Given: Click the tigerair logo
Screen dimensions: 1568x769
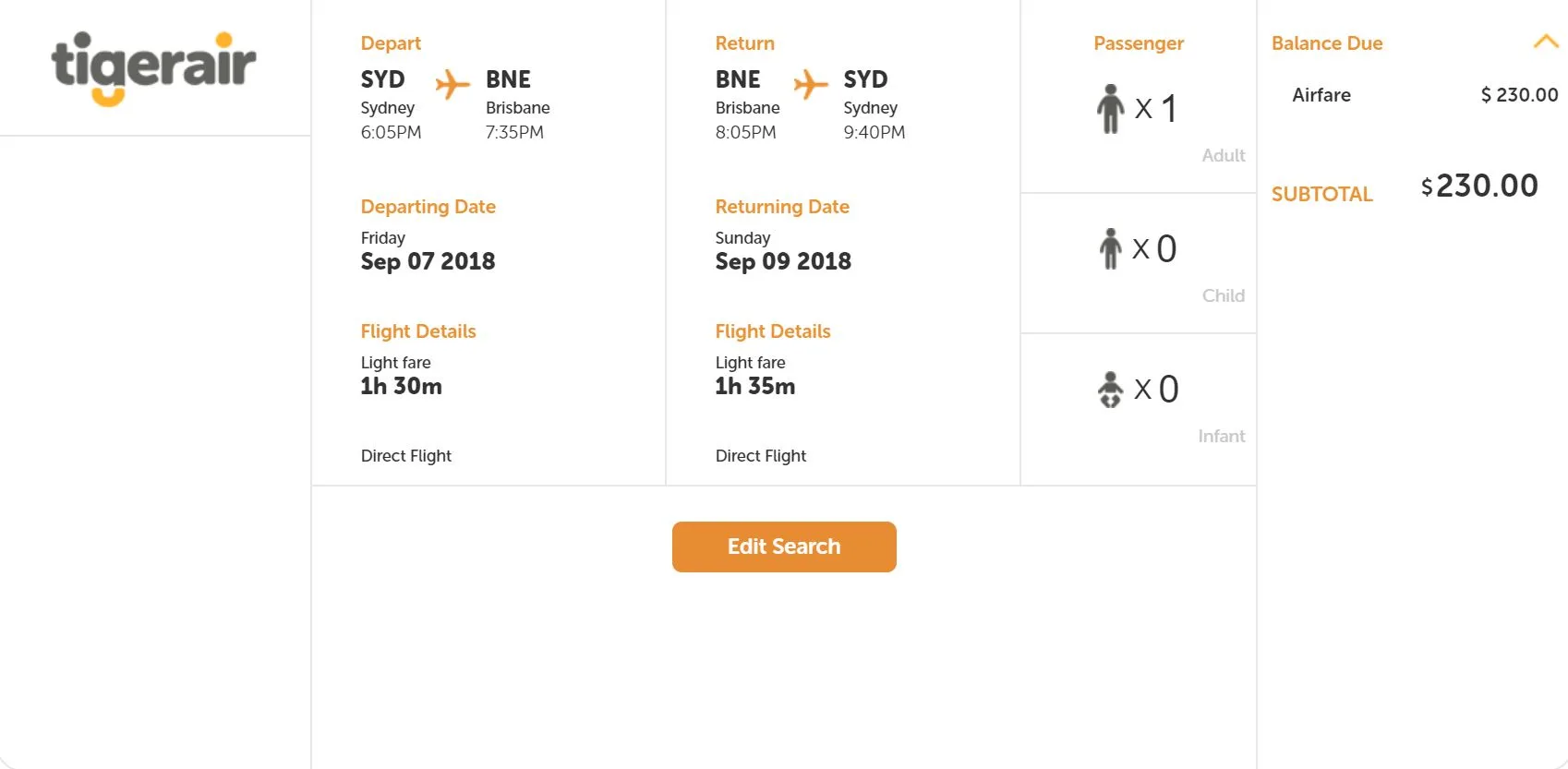Looking at the screenshot, I should 153,66.
